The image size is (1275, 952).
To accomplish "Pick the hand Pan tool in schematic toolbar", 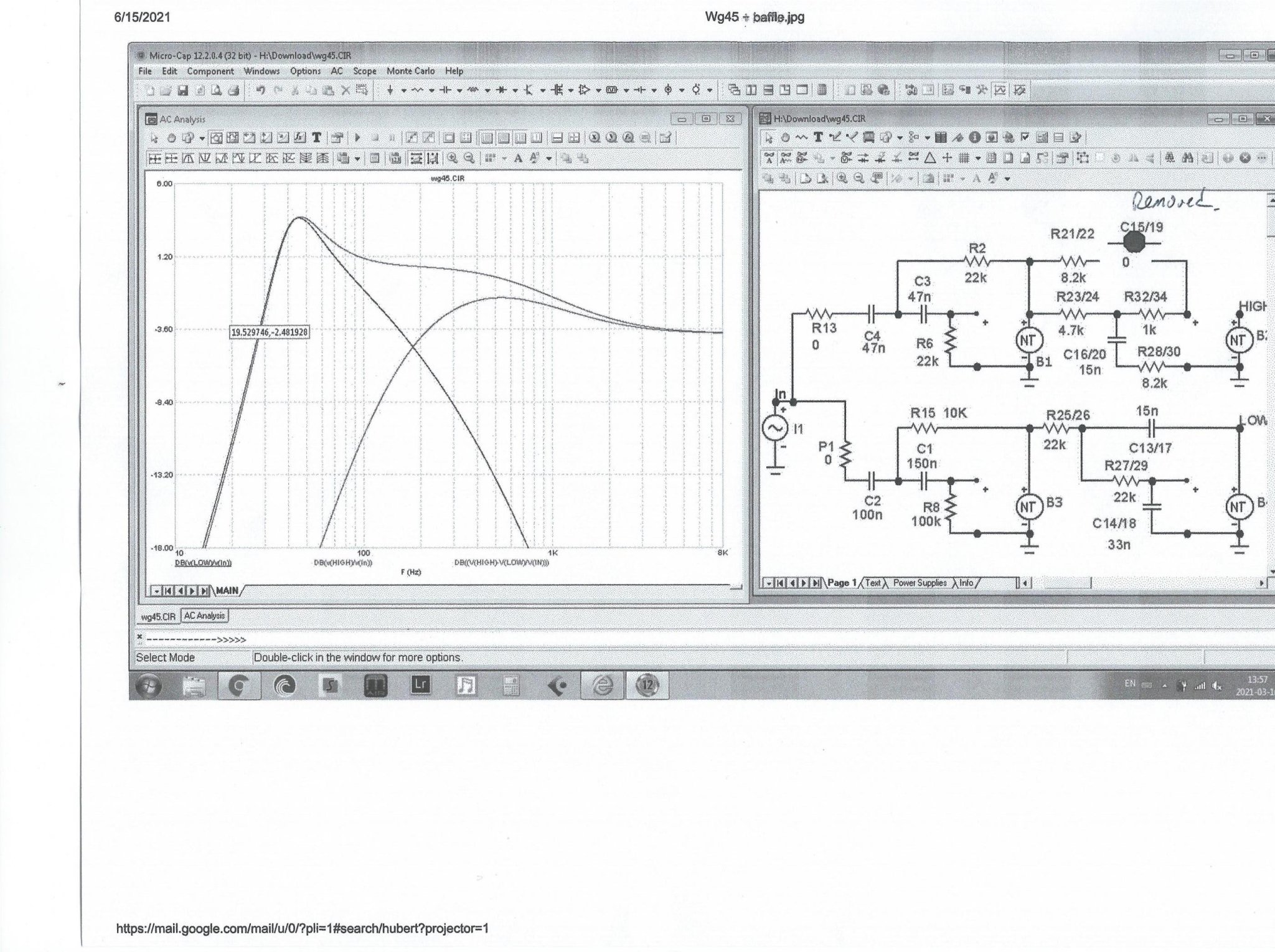I will 785,137.
